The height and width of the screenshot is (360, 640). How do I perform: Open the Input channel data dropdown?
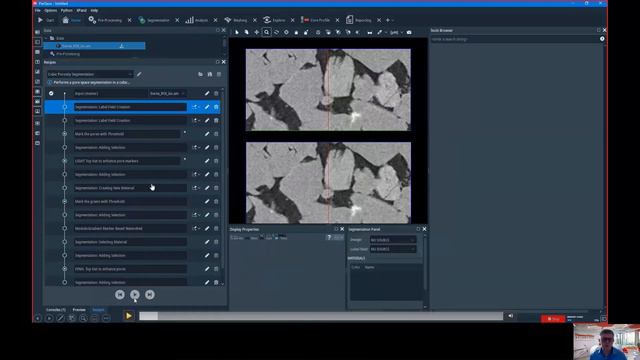[167, 93]
